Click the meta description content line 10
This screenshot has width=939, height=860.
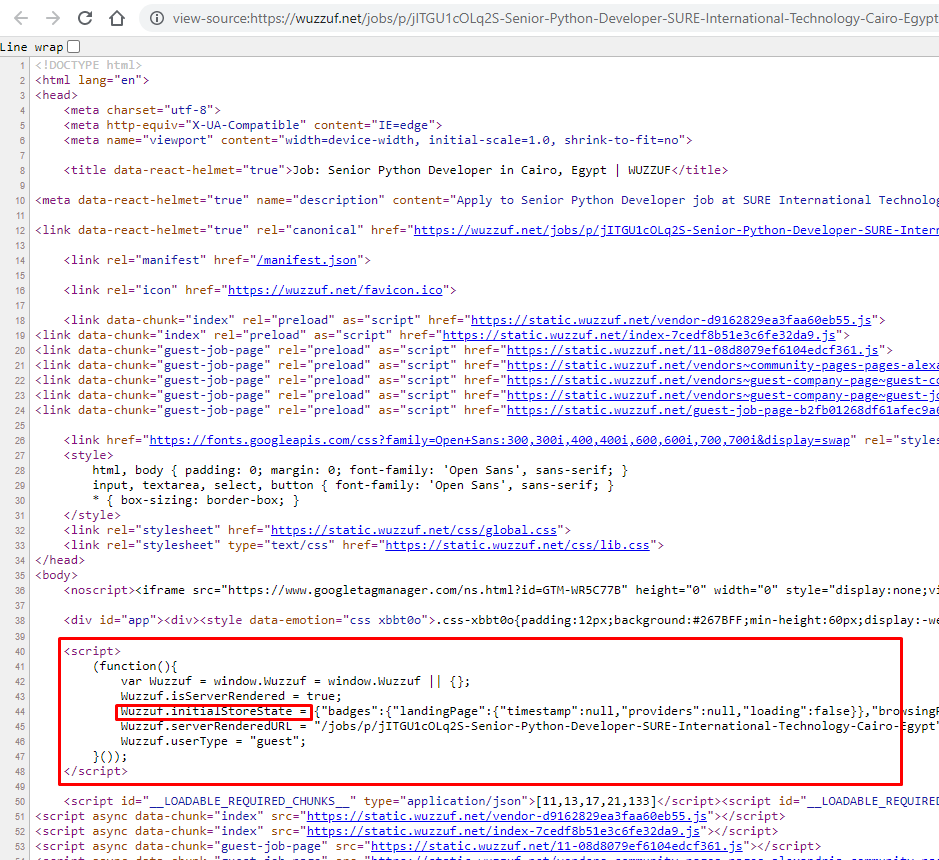pyautogui.click(x=487, y=200)
